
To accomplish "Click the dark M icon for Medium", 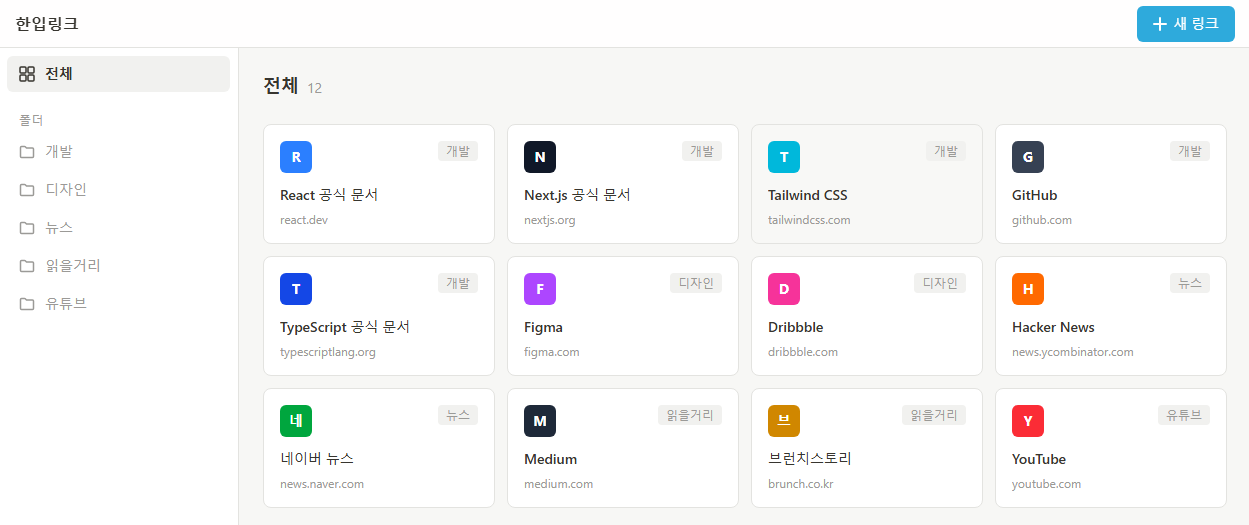I will tap(540, 421).
